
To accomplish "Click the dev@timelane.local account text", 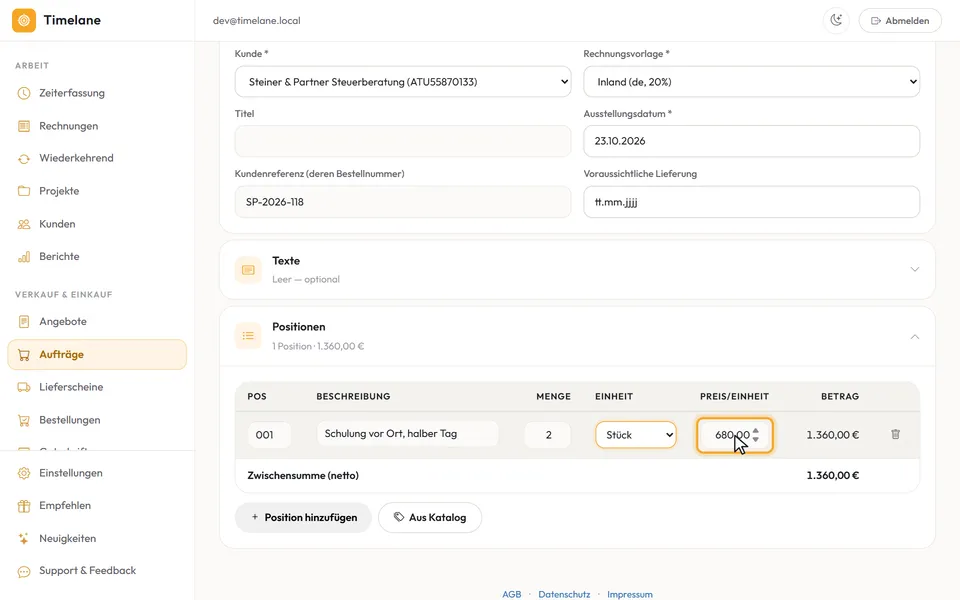I will (x=257, y=20).
